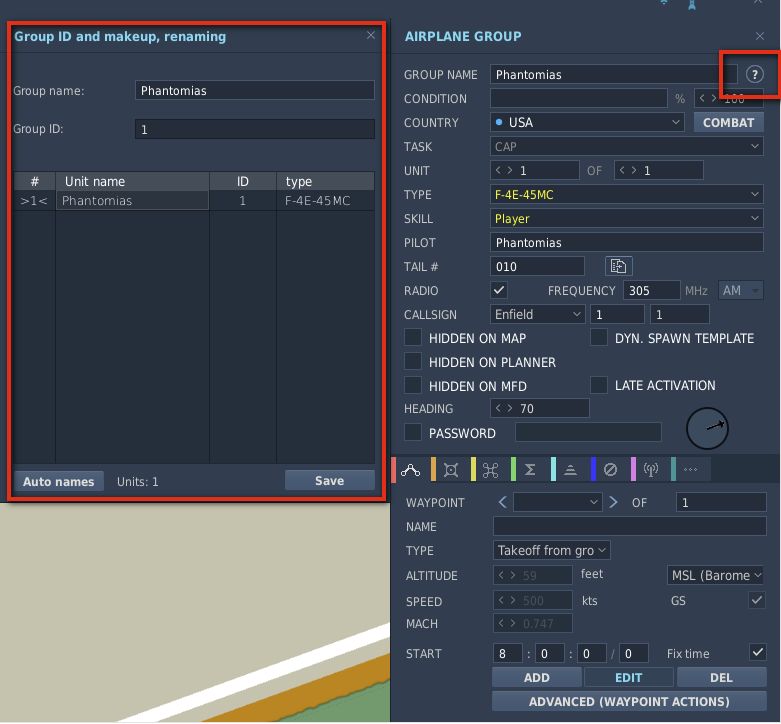Open the CALLSIGN dropdown showing Enfield
Viewport: 781px width, 724px height.
pyautogui.click(x=537, y=314)
